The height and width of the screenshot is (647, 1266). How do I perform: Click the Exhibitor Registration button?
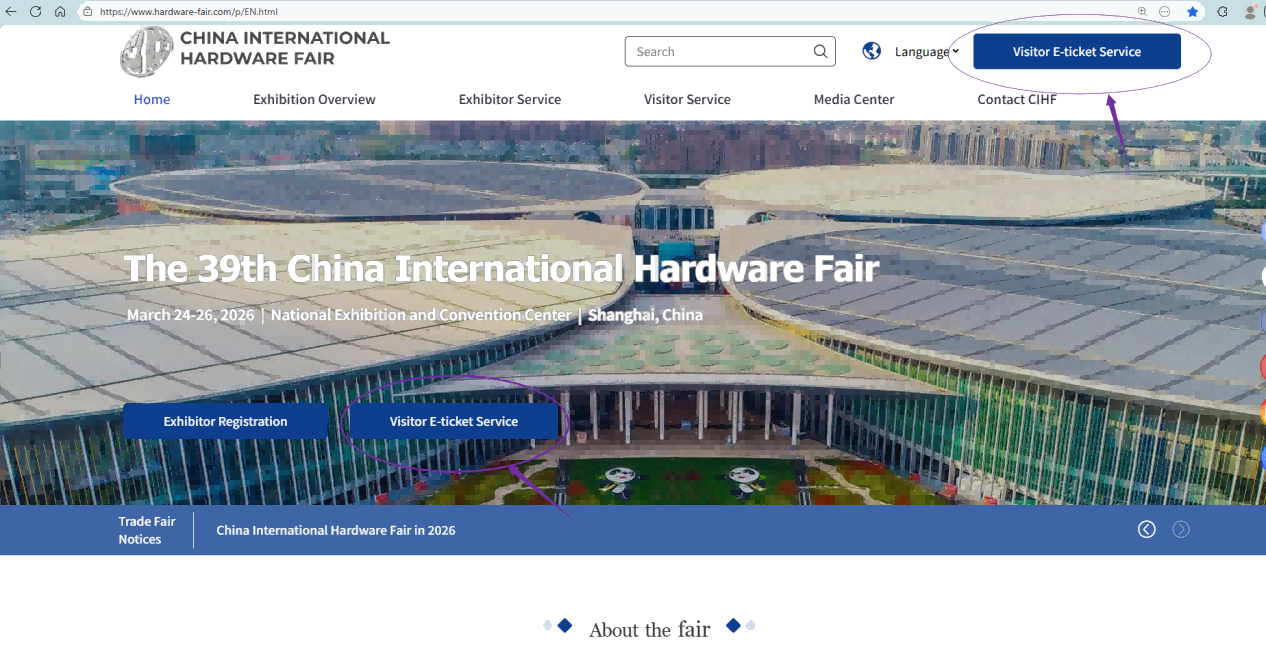pos(225,421)
